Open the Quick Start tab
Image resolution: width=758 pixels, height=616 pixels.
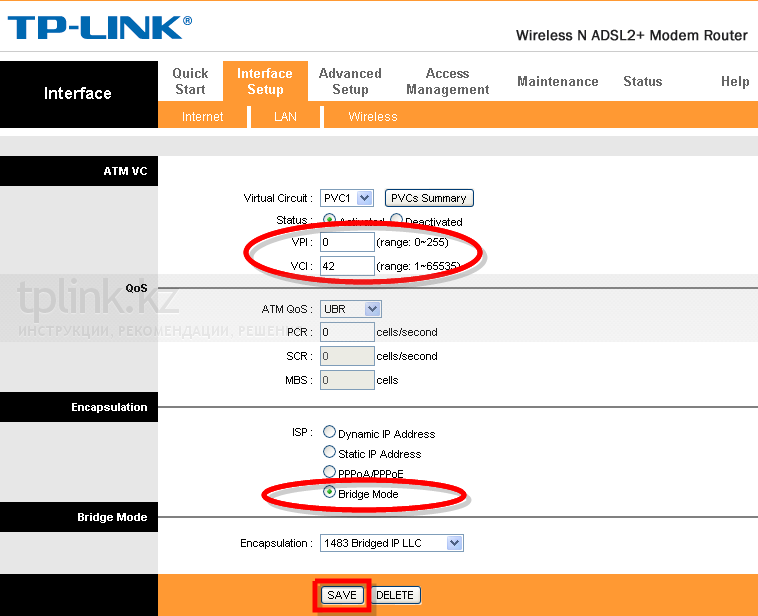[190, 81]
